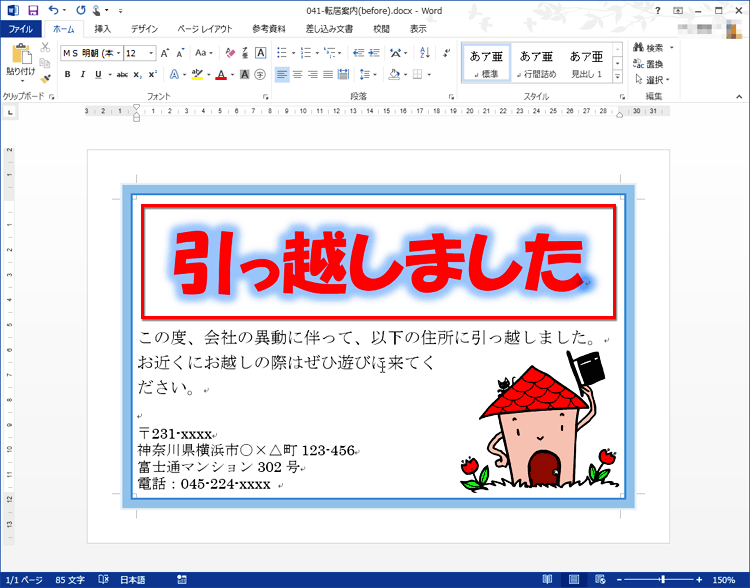
Task: Toggle bold formatting
Action: (x=67, y=75)
